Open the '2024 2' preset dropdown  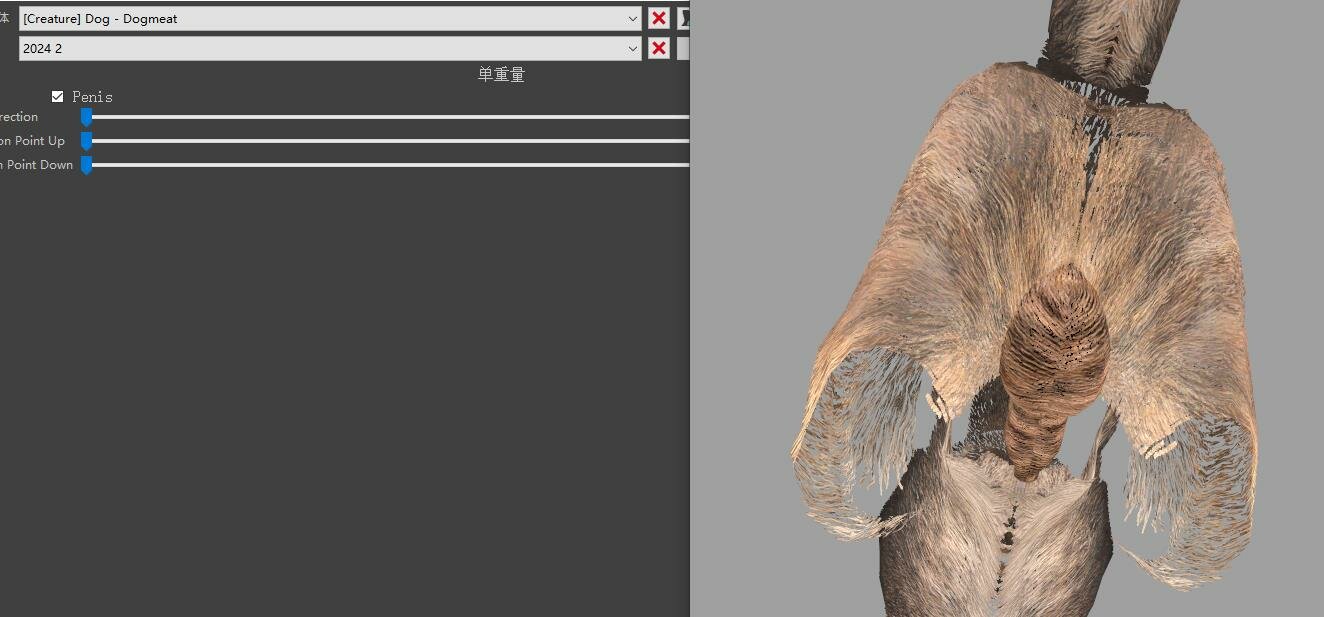pos(330,48)
